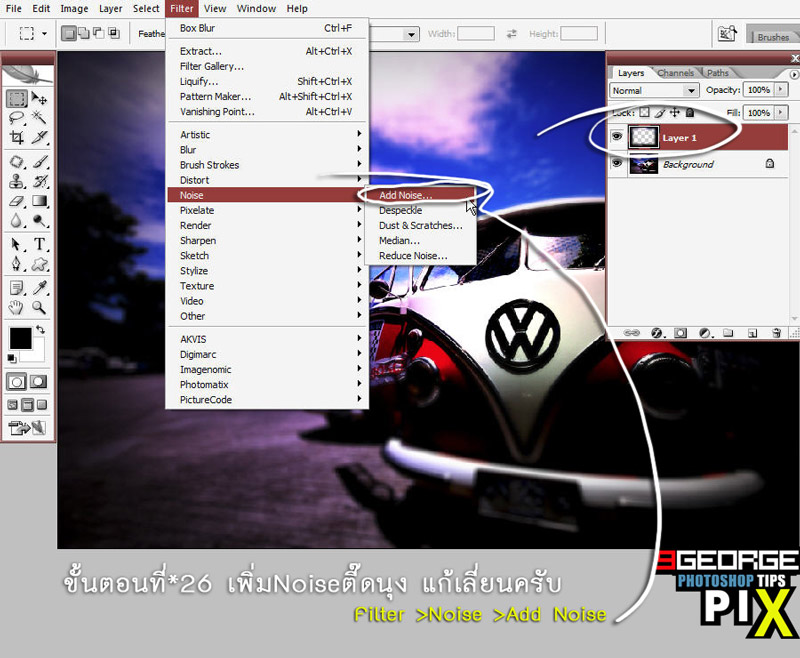The image size is (800, 658).
Task: Select the Horizontal Type tool
Action: coord(39,245)
